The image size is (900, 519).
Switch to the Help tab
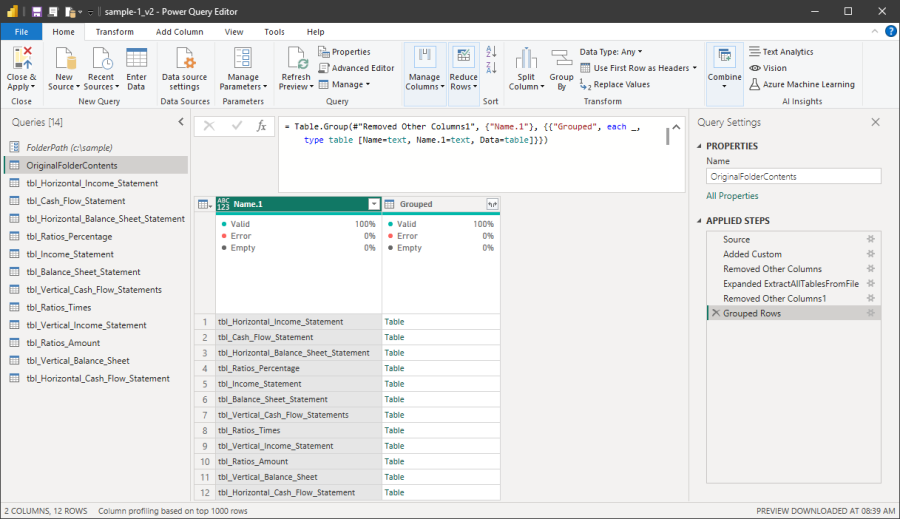point(315,32)
